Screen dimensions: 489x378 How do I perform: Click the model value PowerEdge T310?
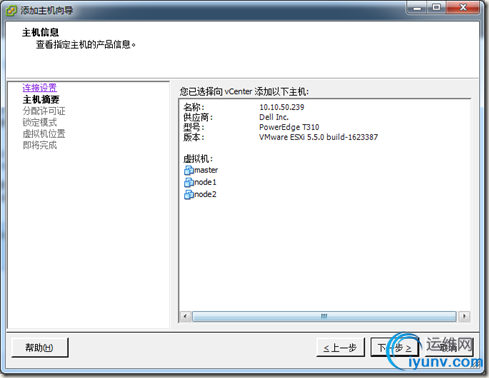click(289, 127)
